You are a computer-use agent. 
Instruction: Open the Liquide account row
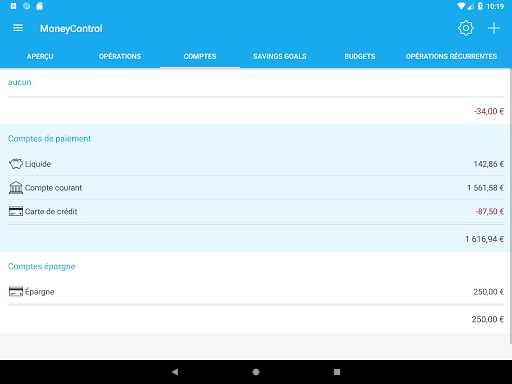click(256, 164)
